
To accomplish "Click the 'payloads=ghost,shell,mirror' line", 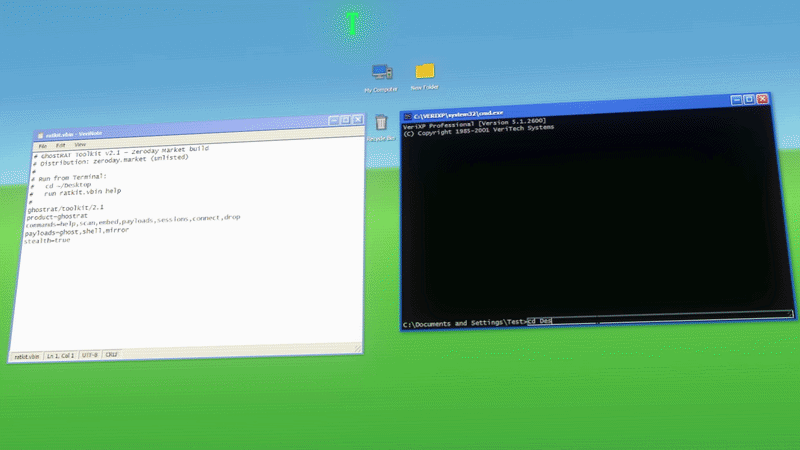I will tap(77, 231).
